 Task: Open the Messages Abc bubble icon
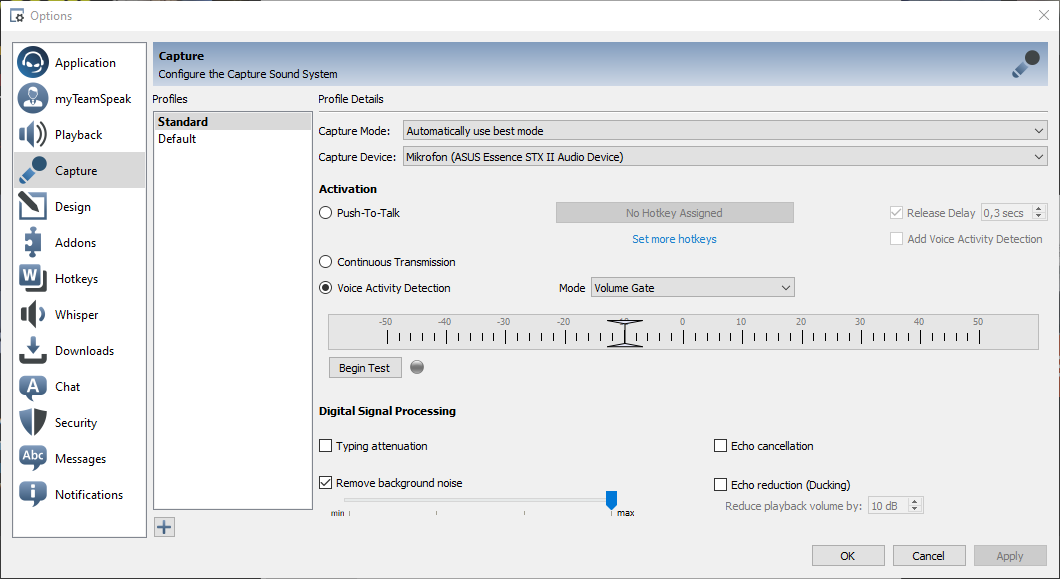point(33,458)
